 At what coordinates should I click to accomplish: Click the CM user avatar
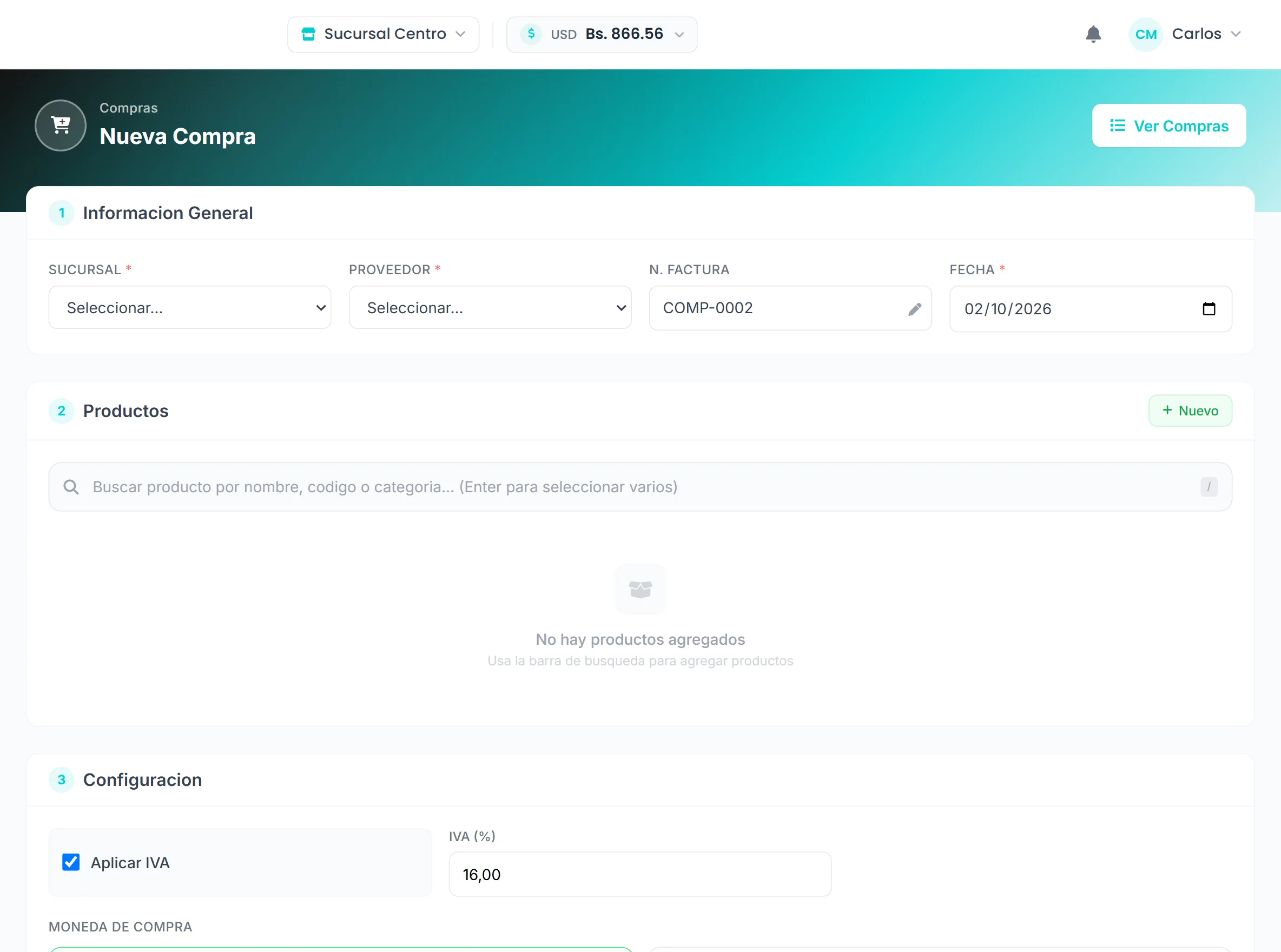tap(1146, 34)
